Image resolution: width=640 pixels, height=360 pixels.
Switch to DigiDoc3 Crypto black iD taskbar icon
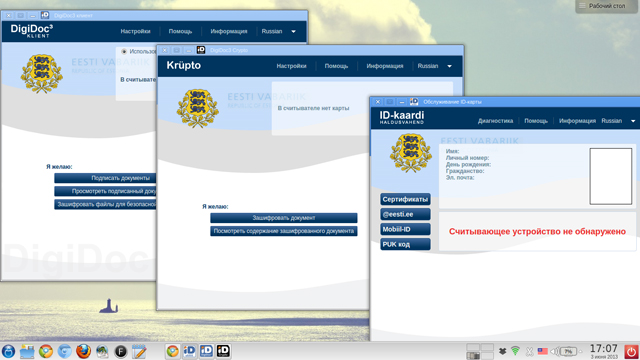pos(223,351)
